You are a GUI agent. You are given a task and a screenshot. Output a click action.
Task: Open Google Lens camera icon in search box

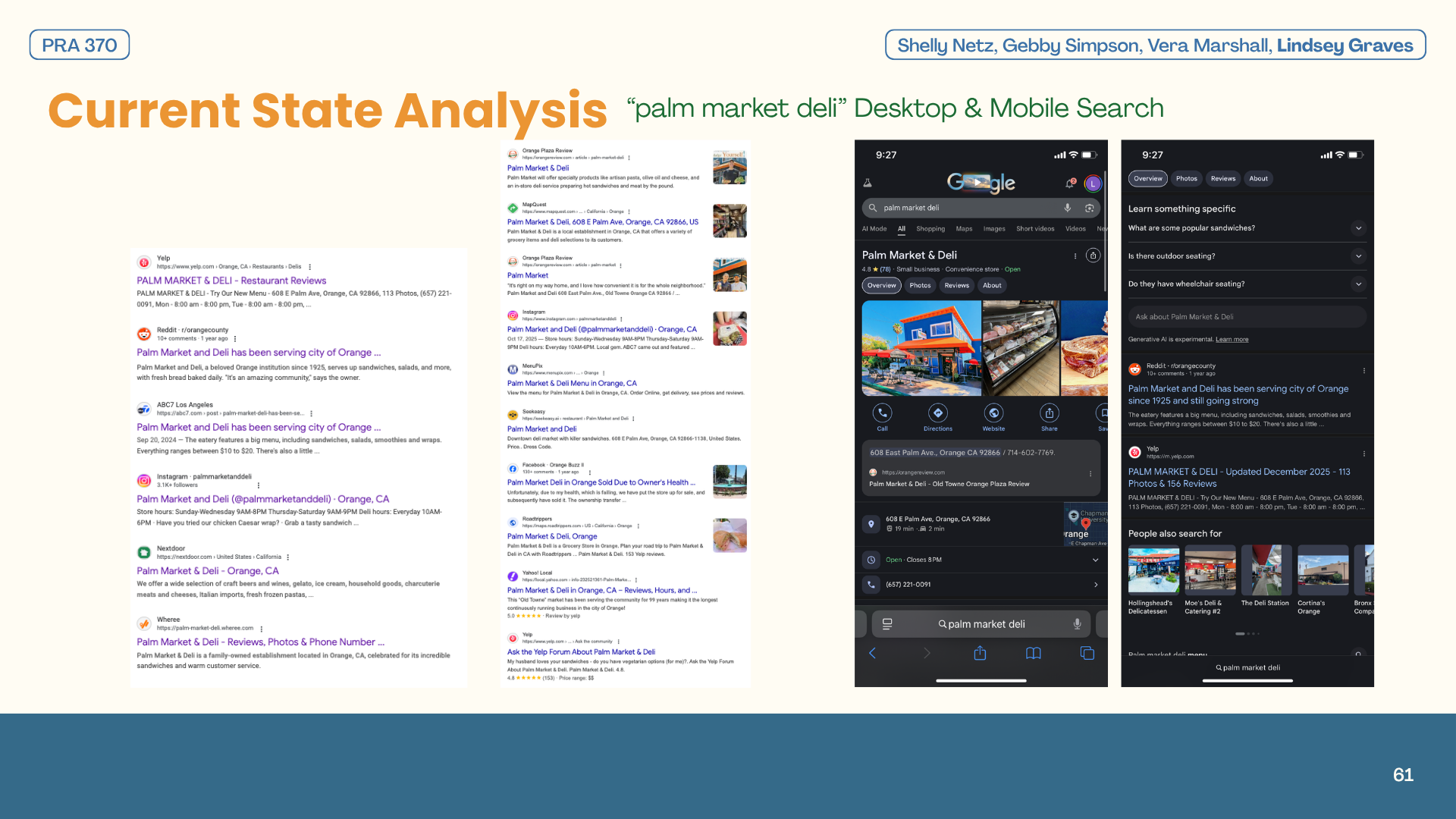click(x=1090, y=208)
